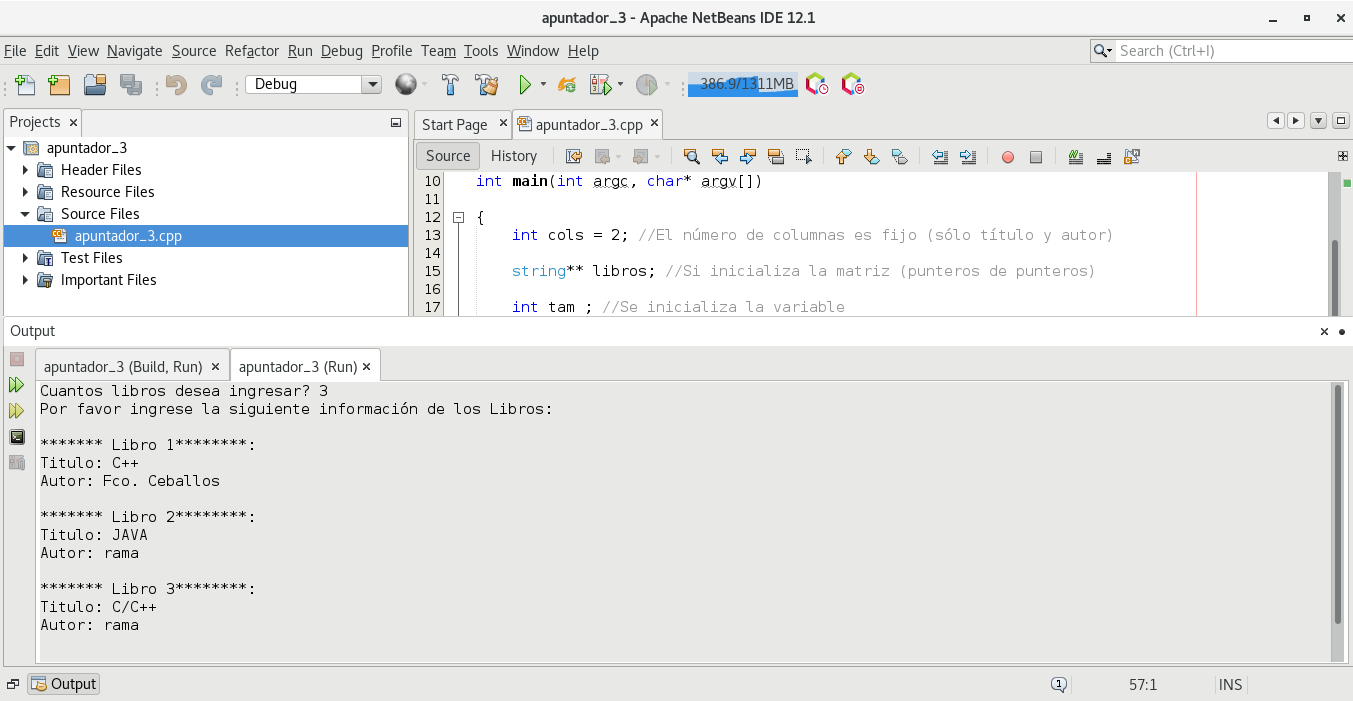
Task: Toggle rectangular selection in editor toolbar
Action: tap(803, 157)
